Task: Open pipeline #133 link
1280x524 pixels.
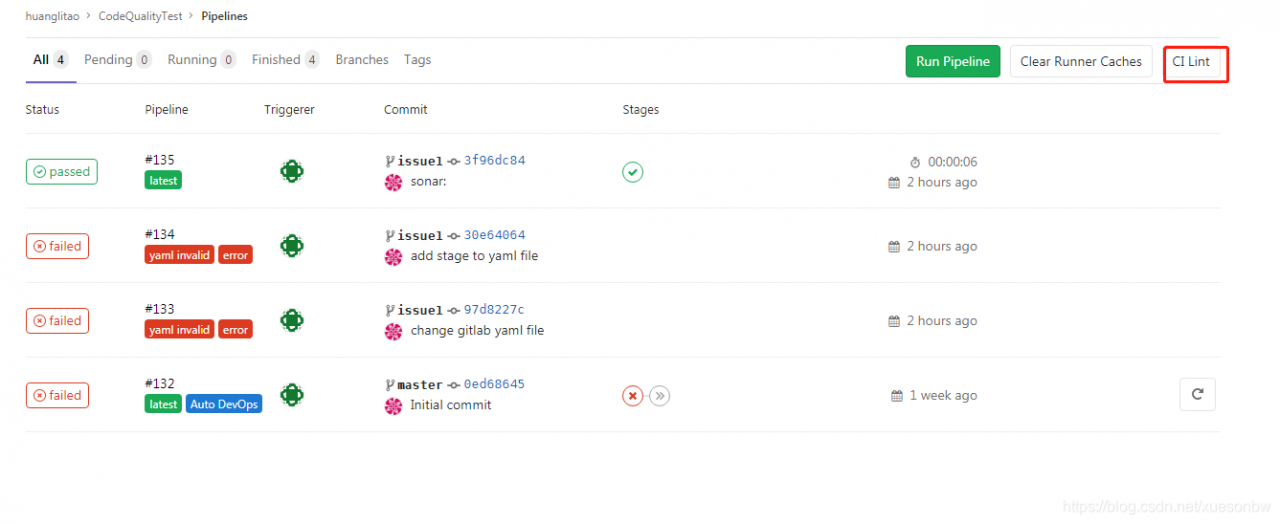Action: 160,309
